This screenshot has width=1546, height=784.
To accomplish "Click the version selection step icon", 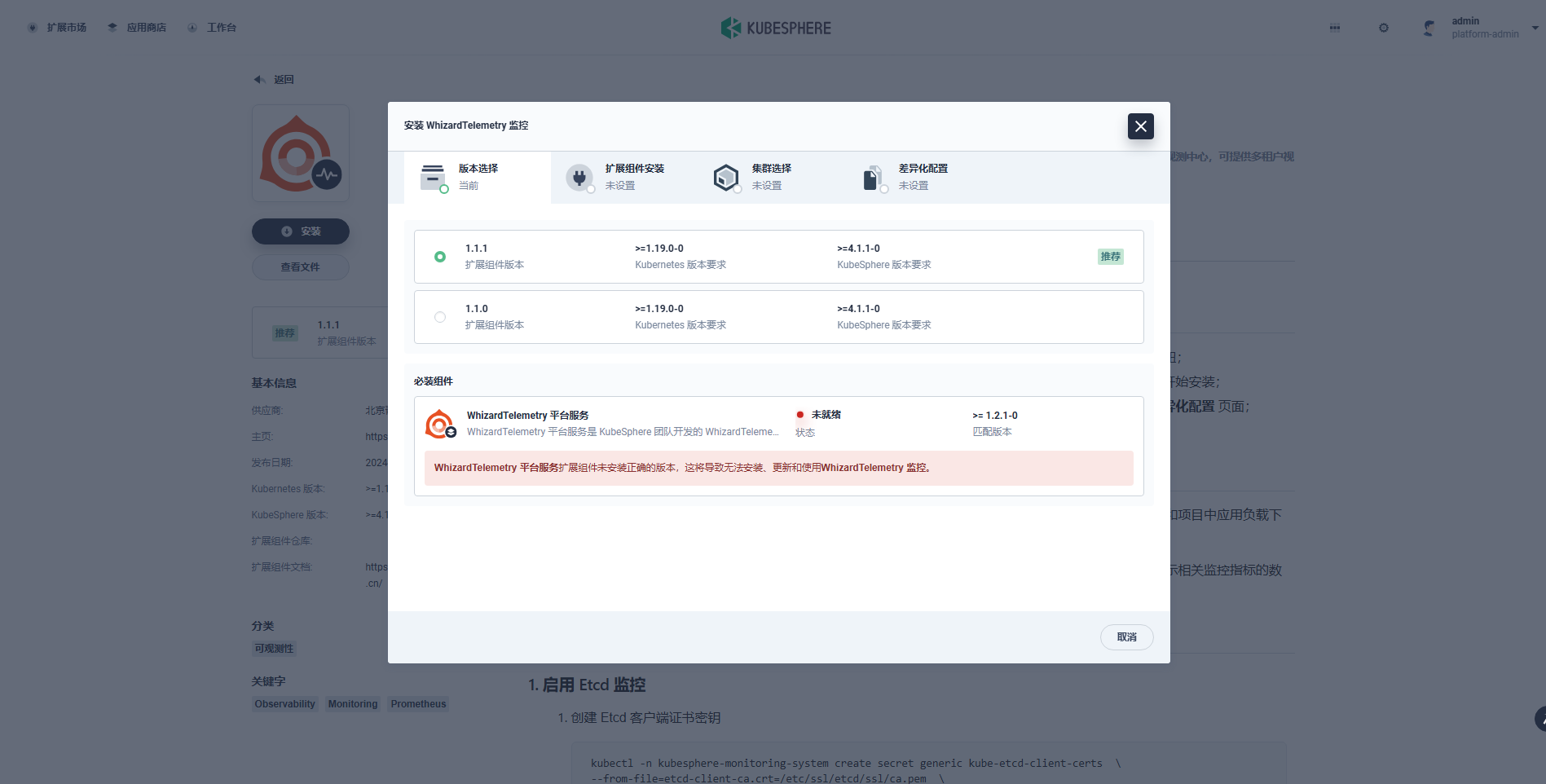I will [433, 177].
